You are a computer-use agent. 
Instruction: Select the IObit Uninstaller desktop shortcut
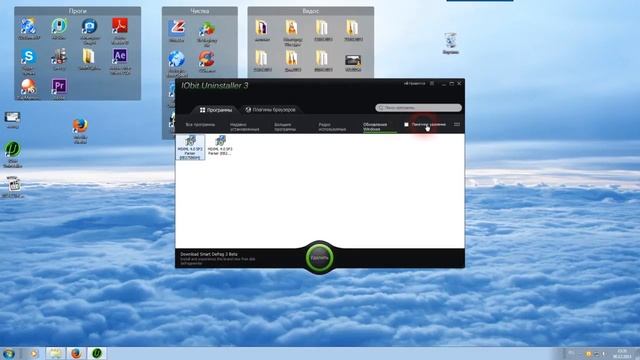coord(13,155)
